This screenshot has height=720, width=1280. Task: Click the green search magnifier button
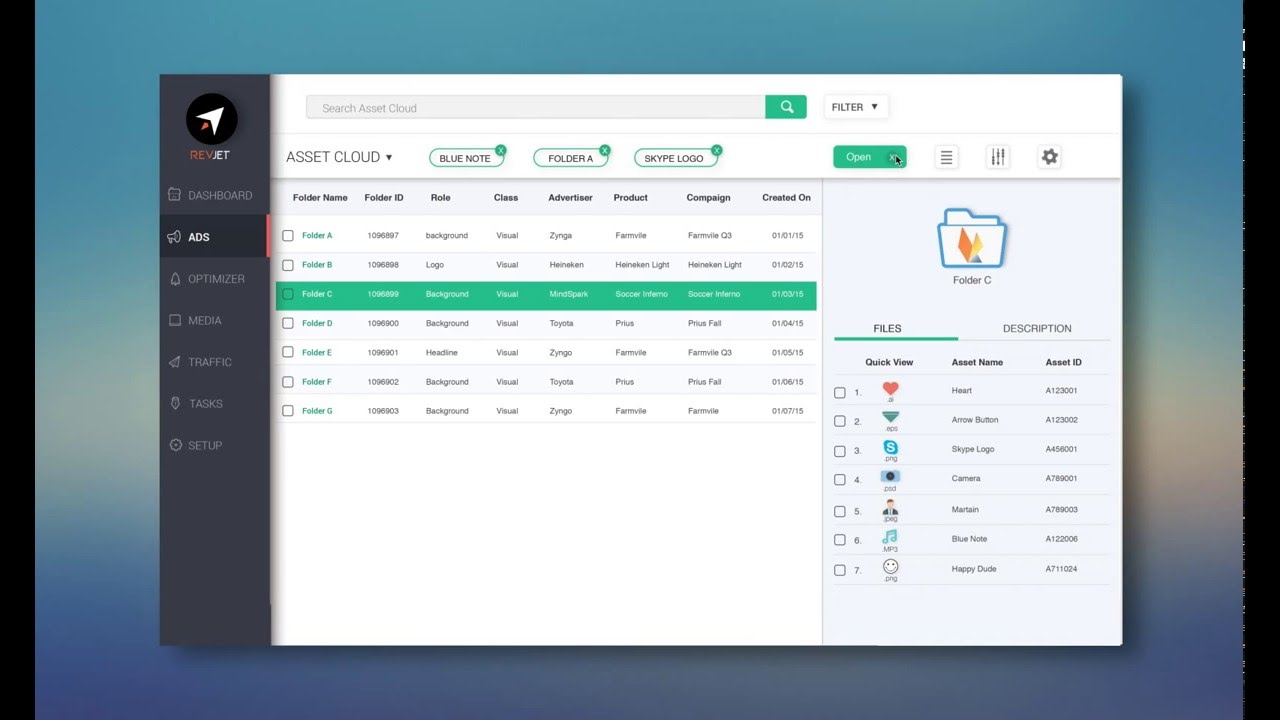(786, 107)
